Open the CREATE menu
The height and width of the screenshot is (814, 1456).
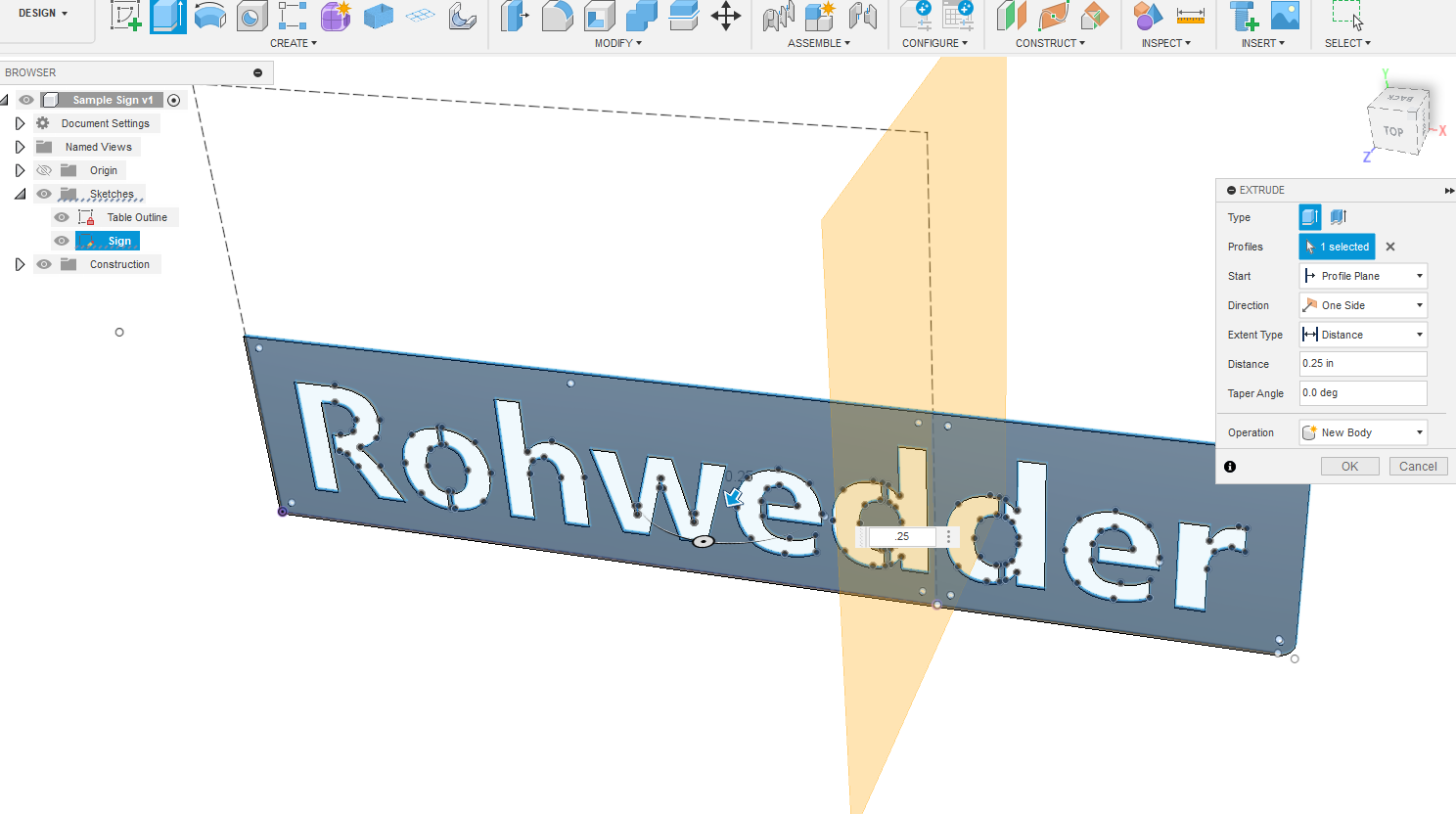(294, 43)
